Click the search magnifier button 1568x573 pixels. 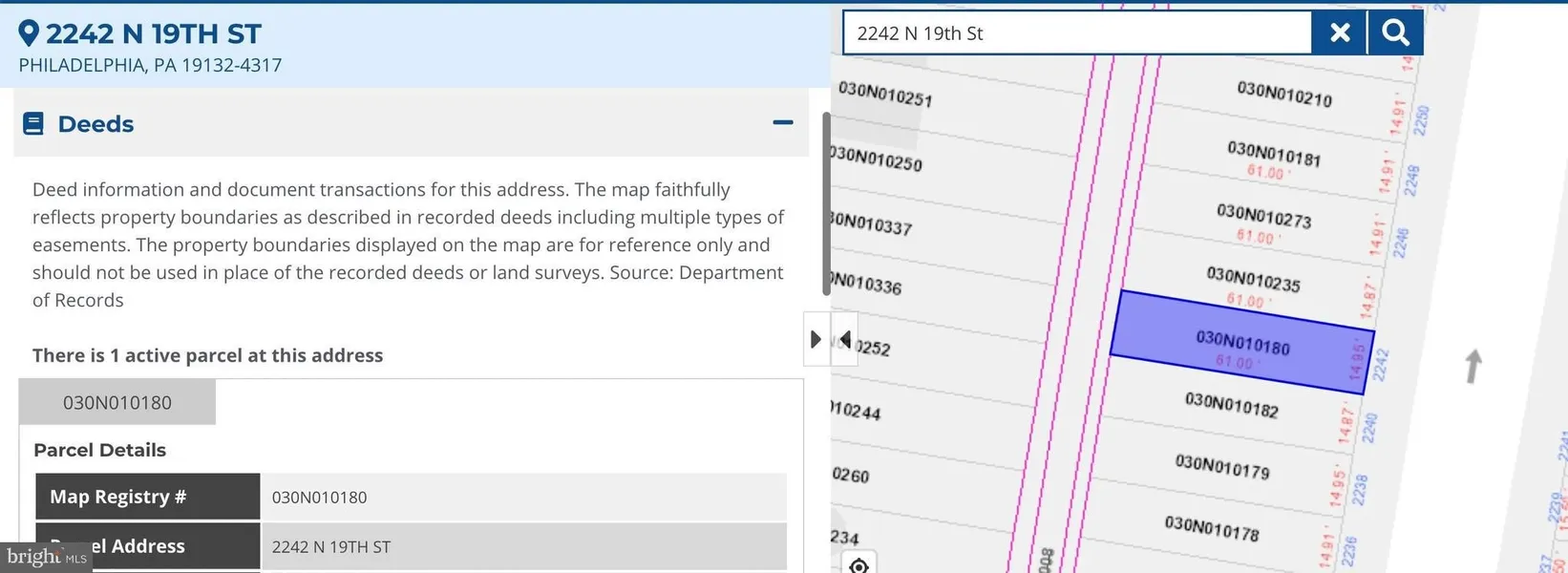(1395, 33)
